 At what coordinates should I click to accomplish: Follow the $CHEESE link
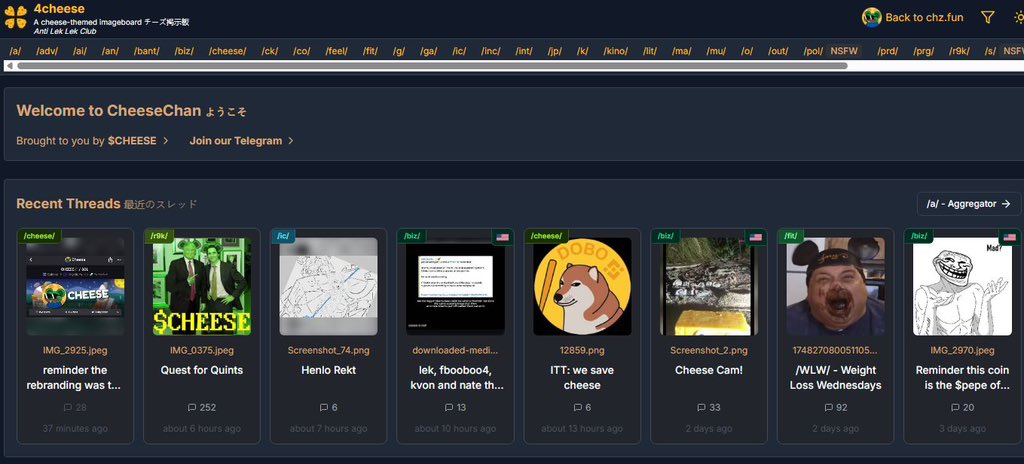[x=138, y=141]
